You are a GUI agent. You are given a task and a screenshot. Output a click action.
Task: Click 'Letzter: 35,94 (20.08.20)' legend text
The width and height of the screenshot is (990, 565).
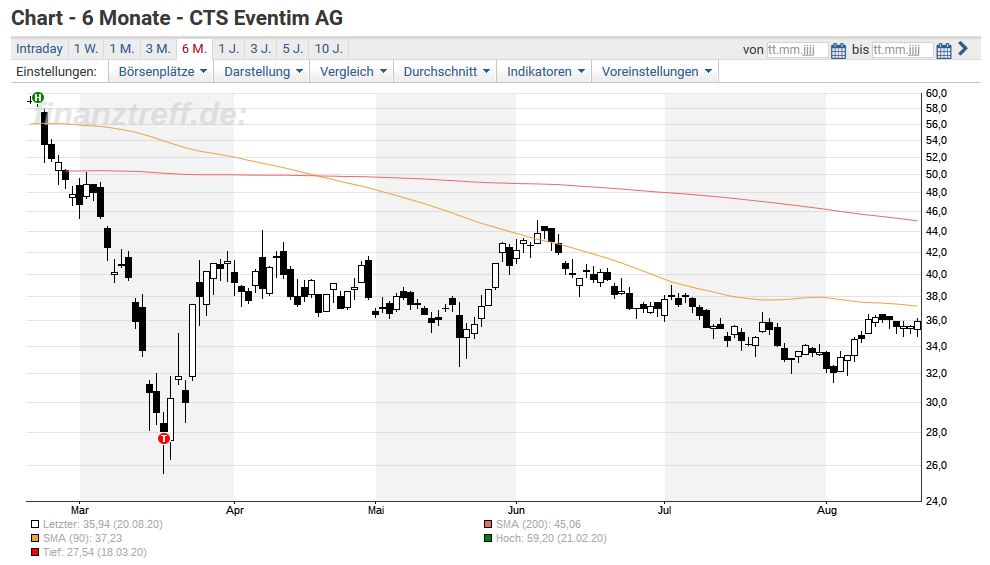(103, 524)
